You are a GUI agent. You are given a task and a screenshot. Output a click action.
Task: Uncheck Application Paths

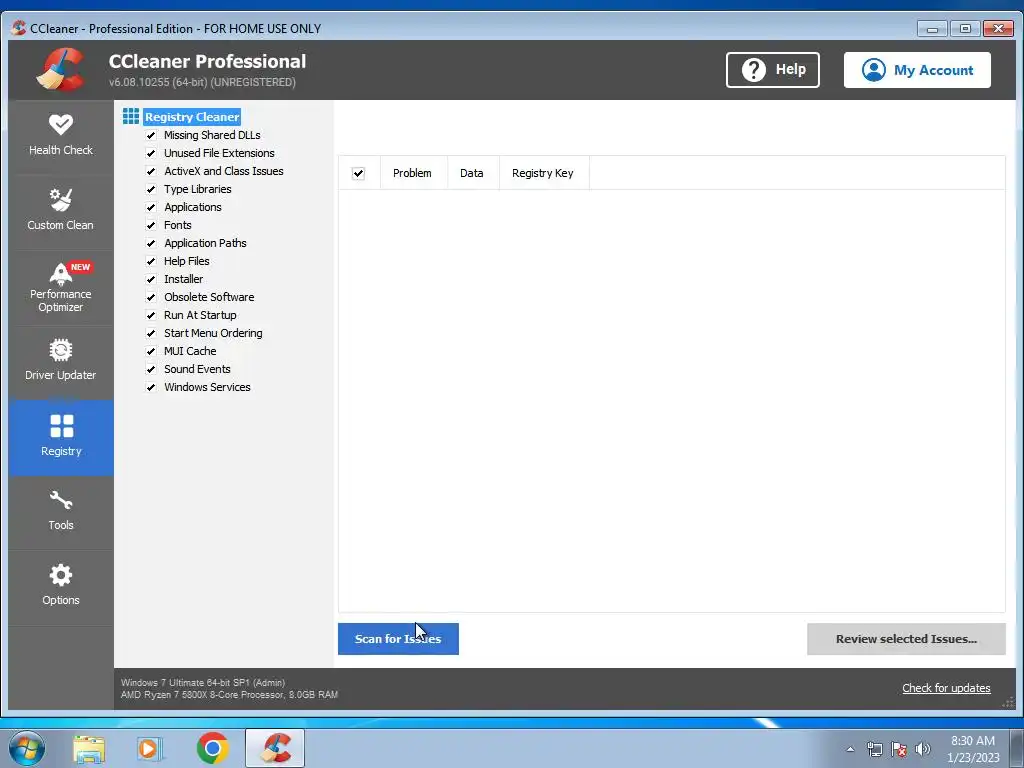[x=151, y=243]
